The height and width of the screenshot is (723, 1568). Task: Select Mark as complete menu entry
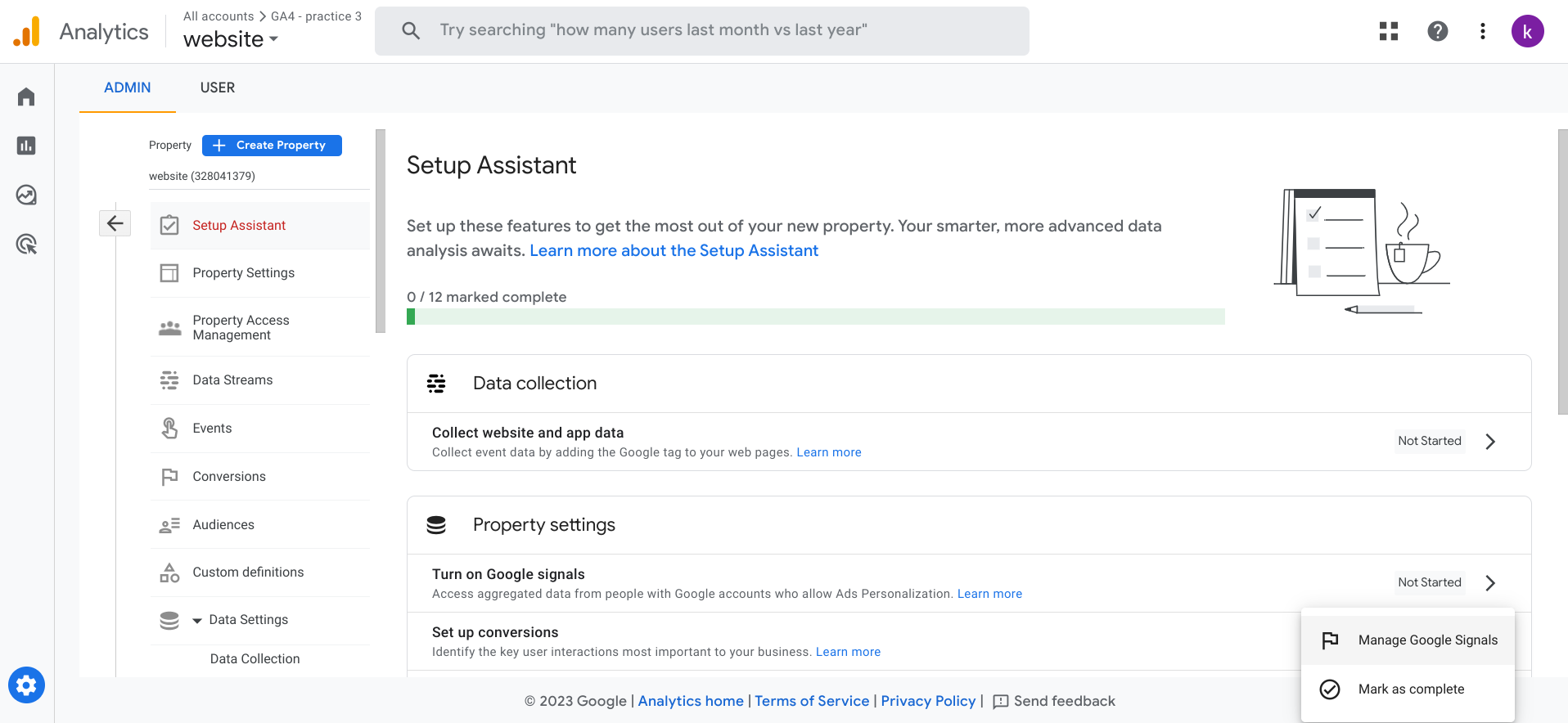tap(1408, 689)
